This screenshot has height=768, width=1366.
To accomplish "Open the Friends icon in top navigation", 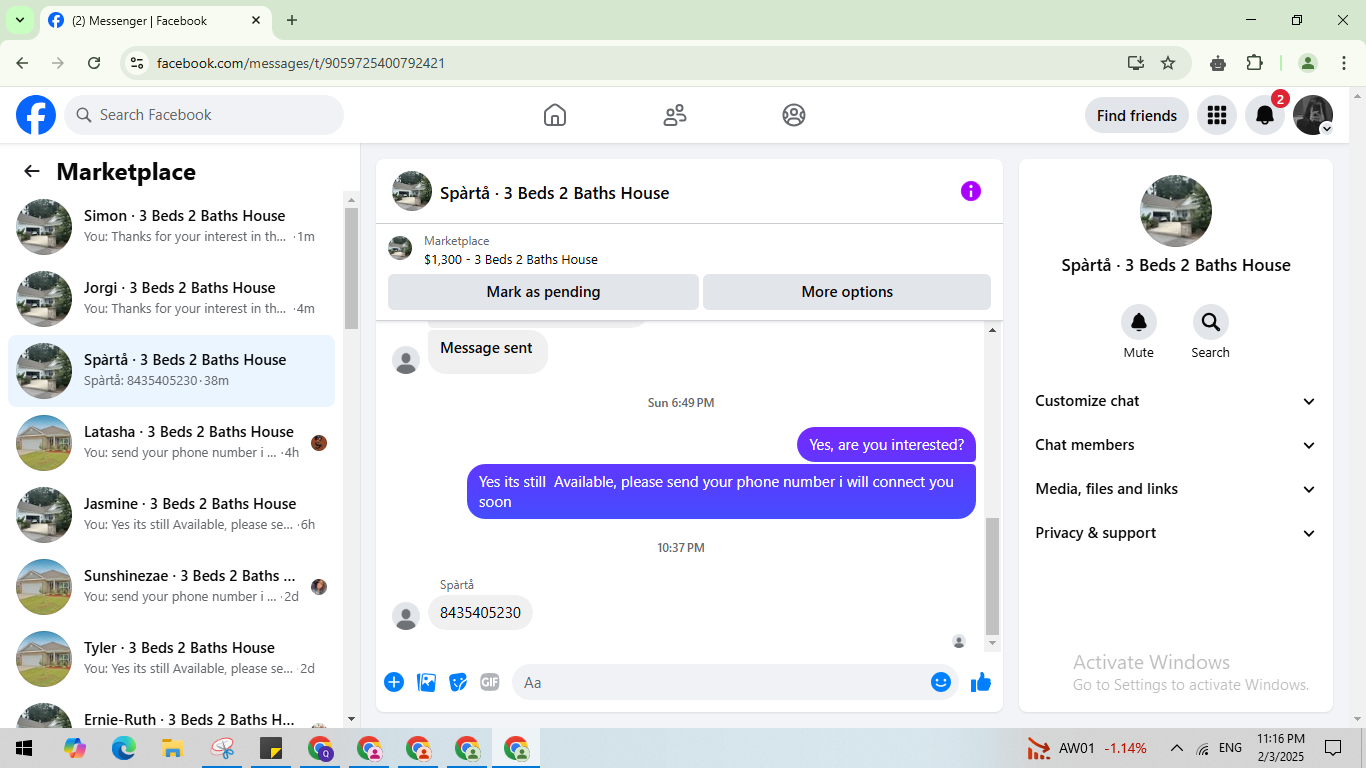I will [x=675, y=115].
